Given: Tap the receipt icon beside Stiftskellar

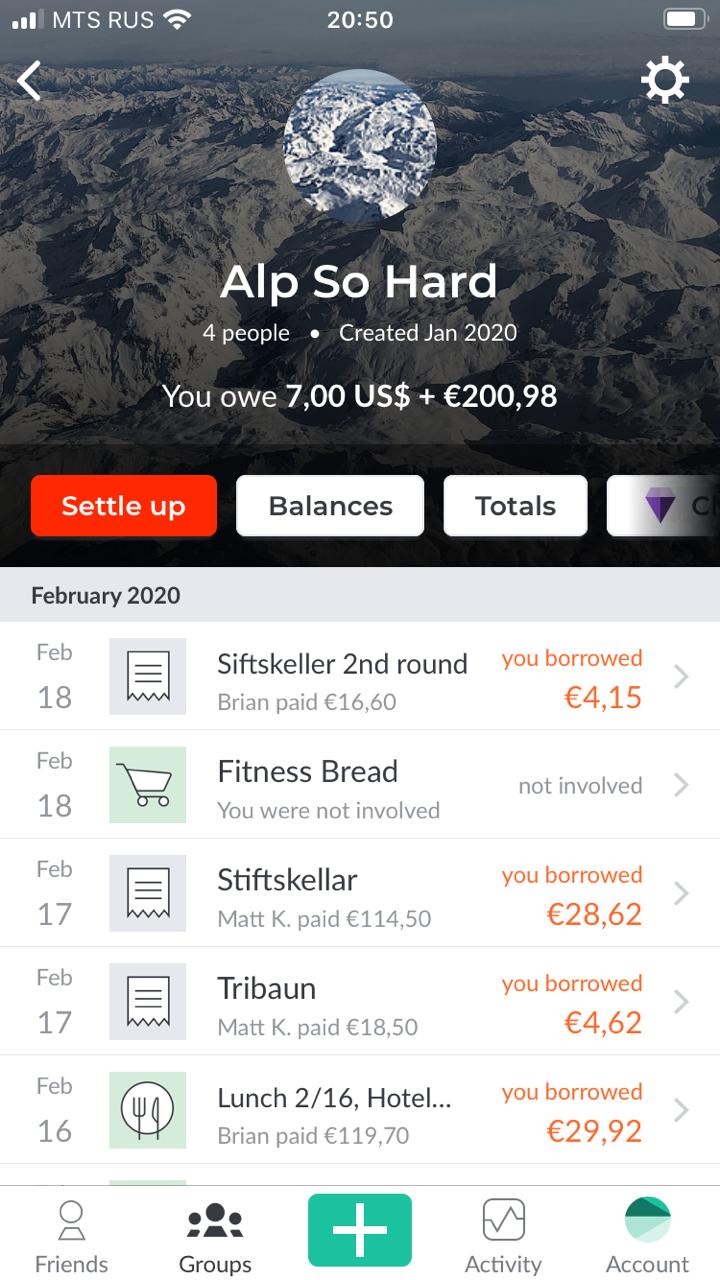Looking at the screenshot, I should point(148,893).
